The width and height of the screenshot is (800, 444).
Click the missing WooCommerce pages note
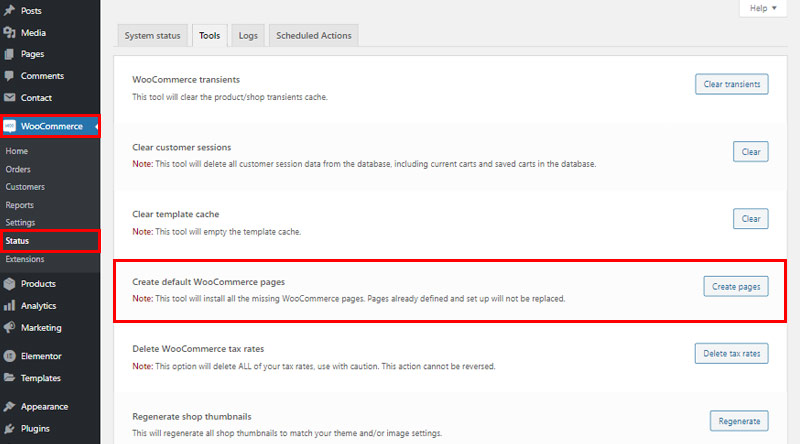click(348, 299)
